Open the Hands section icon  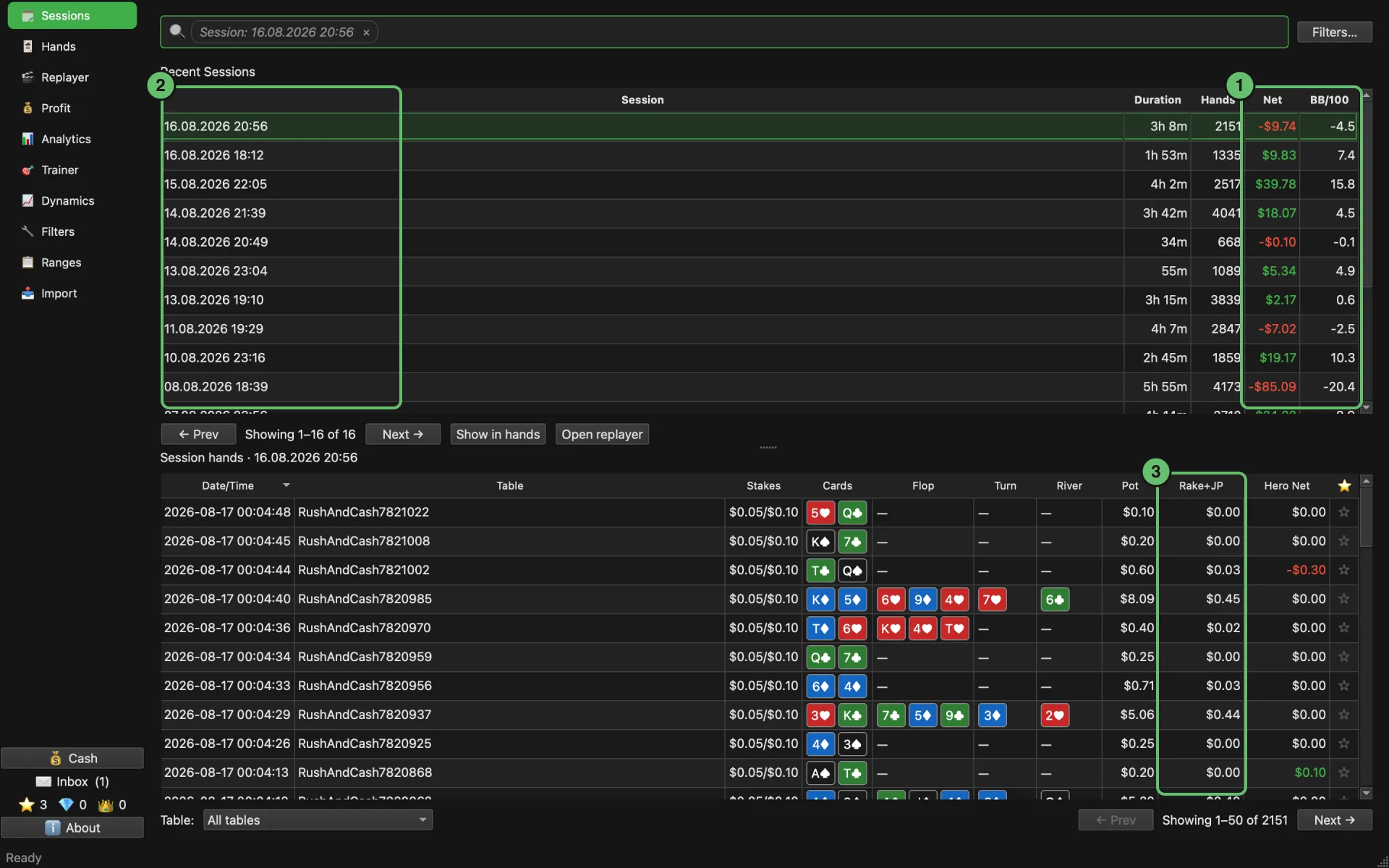pyautogui.click(x=27, y=46)
